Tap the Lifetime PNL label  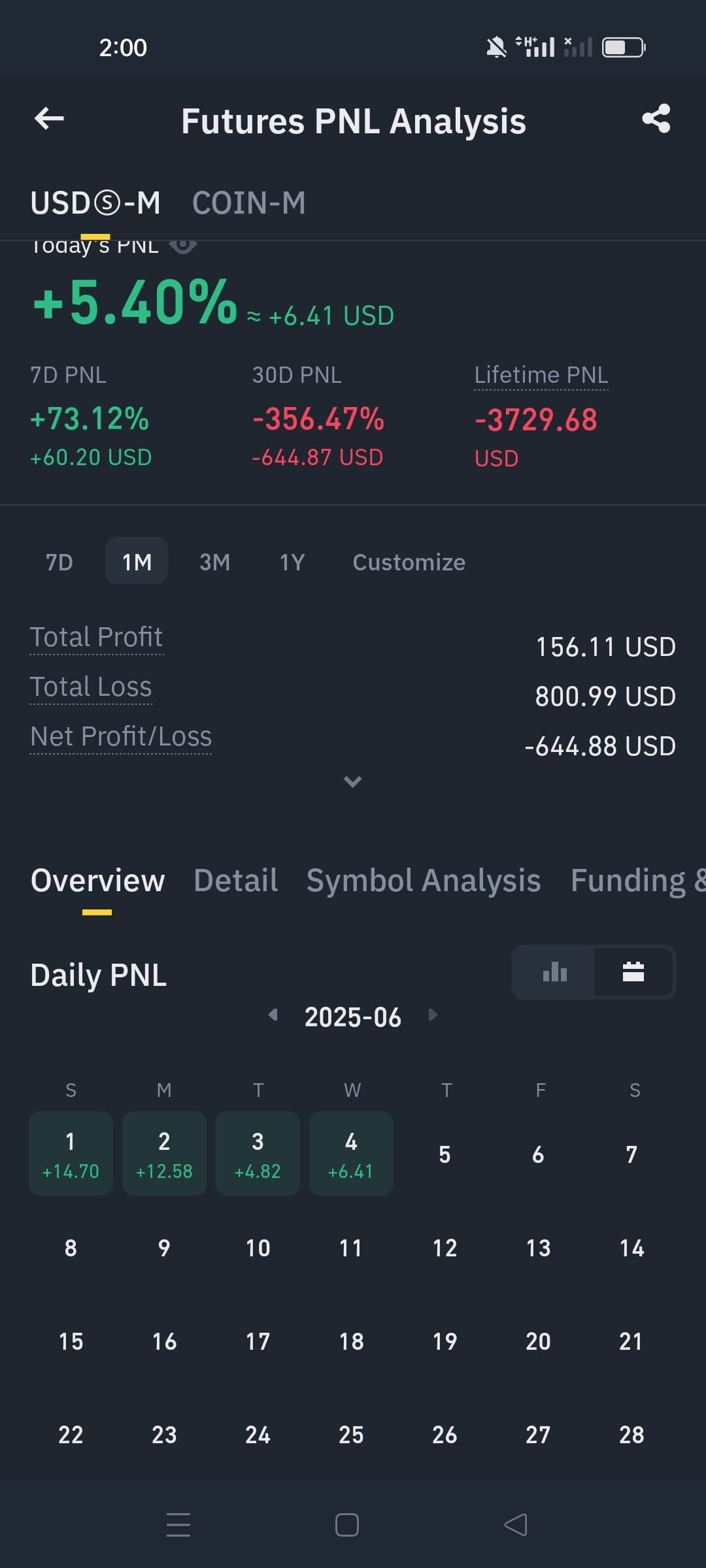click(x=541, y=375)
